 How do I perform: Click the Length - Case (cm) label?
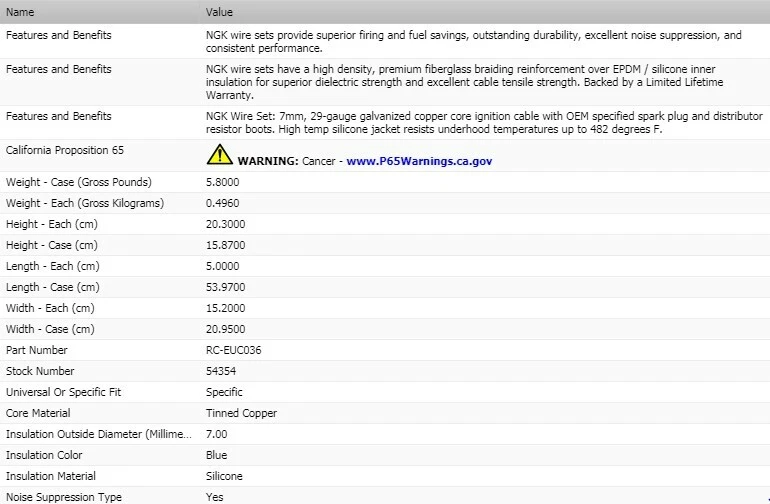[x=53, y=287]
